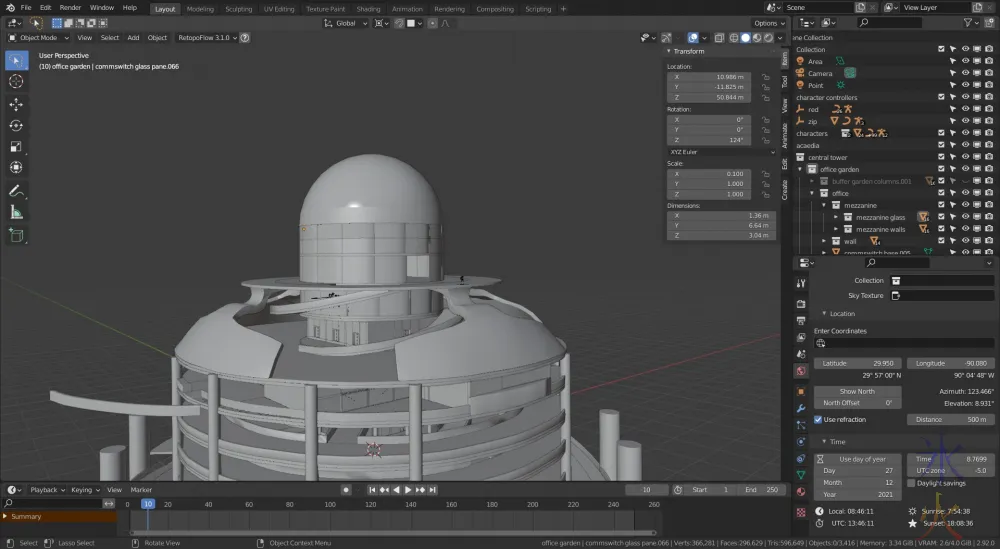Select the Annotate tool

coord(17,191)
